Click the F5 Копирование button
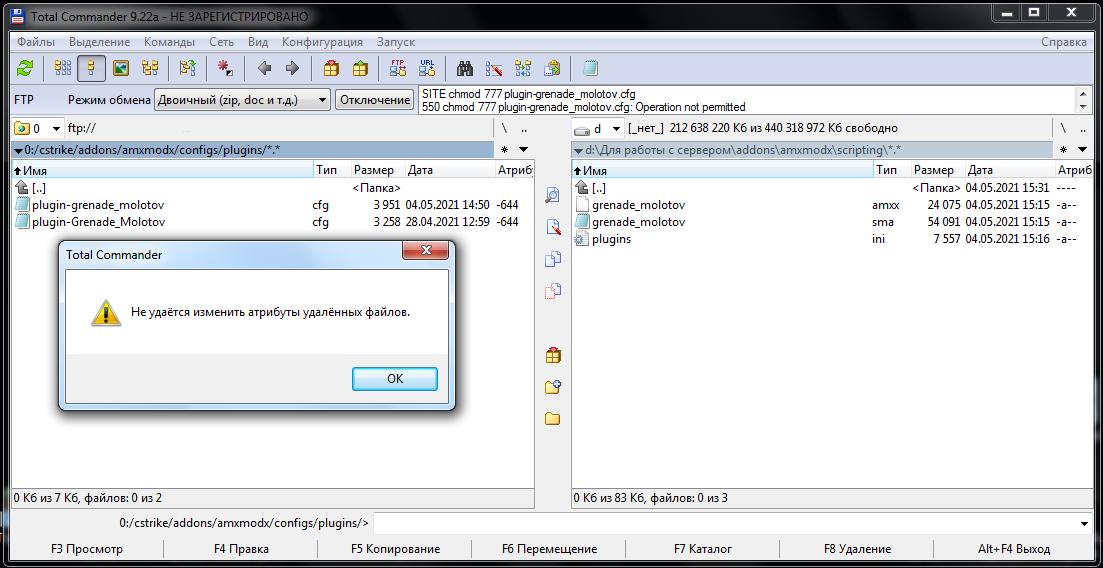 point(395,549)
